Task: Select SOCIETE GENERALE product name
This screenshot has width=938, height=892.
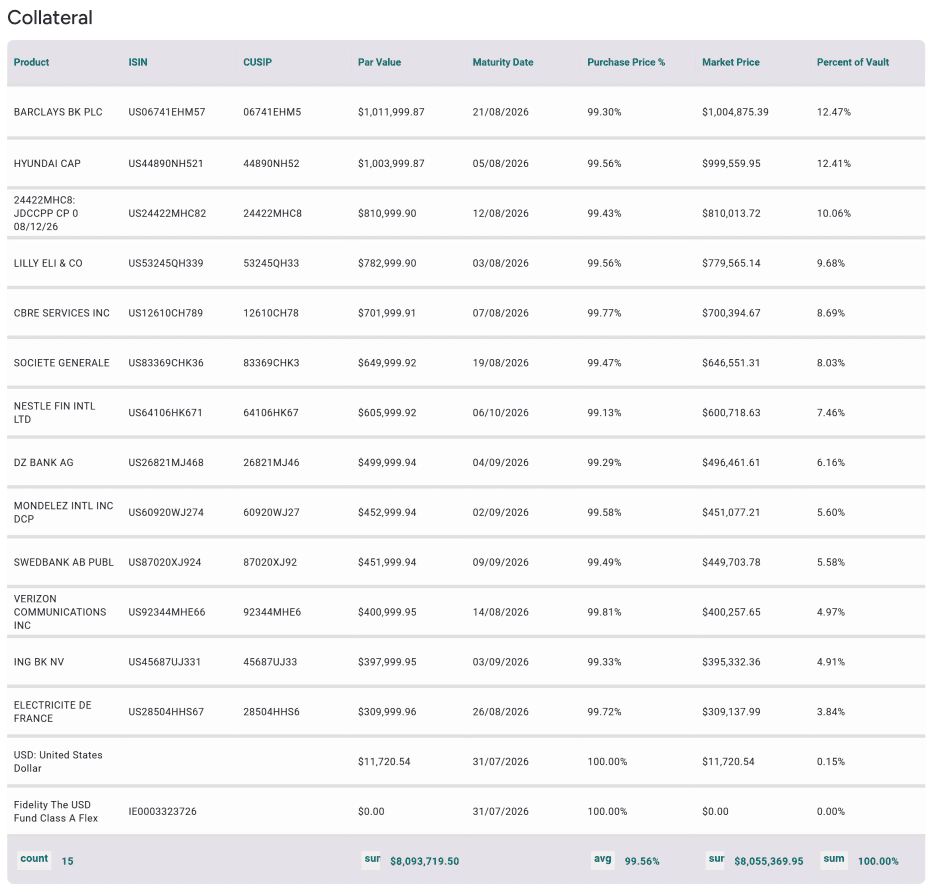Action: [62, 363]
